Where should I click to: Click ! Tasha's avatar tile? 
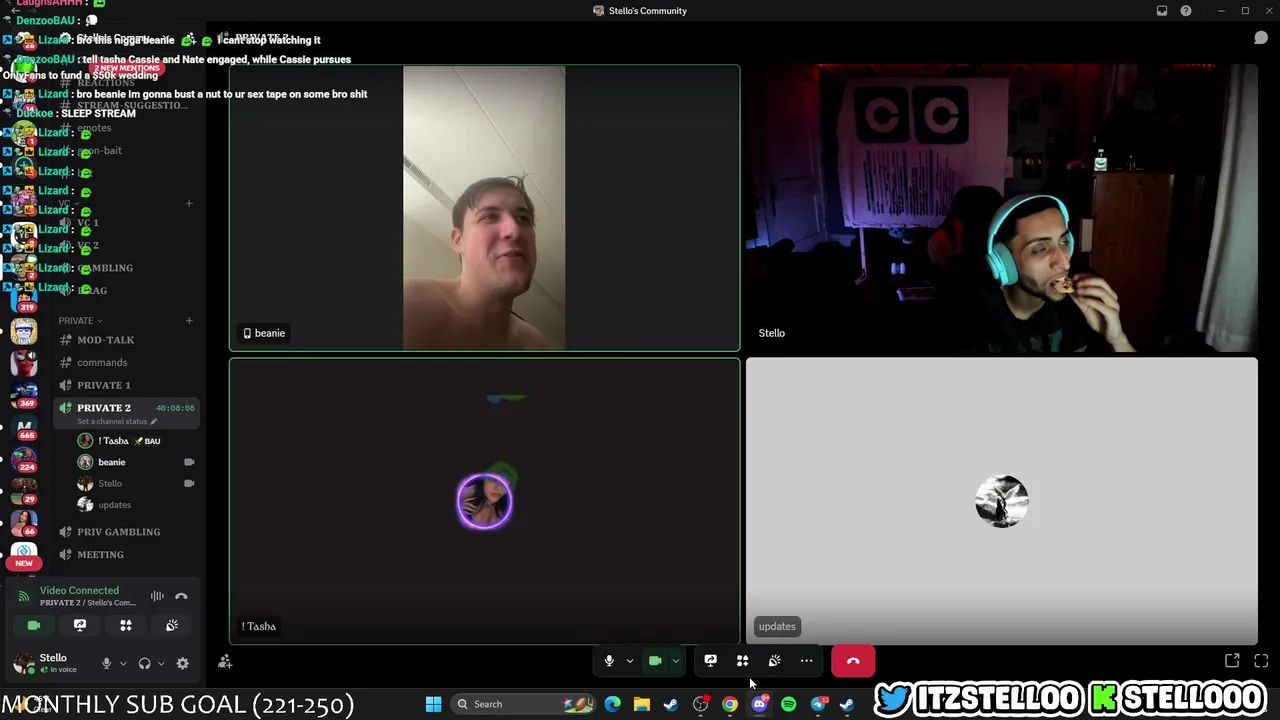coord(485,501)
